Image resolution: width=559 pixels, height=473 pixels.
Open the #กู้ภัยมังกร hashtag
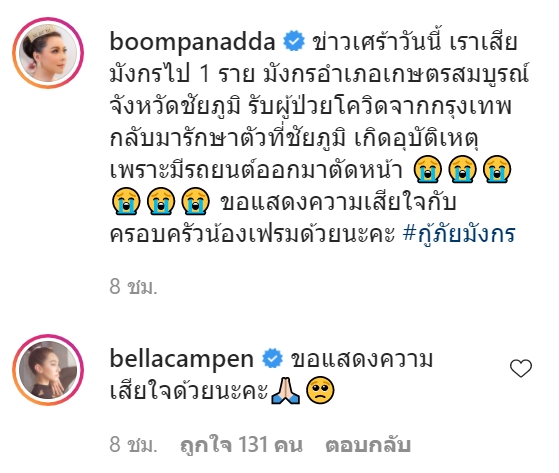click(459, 234)
